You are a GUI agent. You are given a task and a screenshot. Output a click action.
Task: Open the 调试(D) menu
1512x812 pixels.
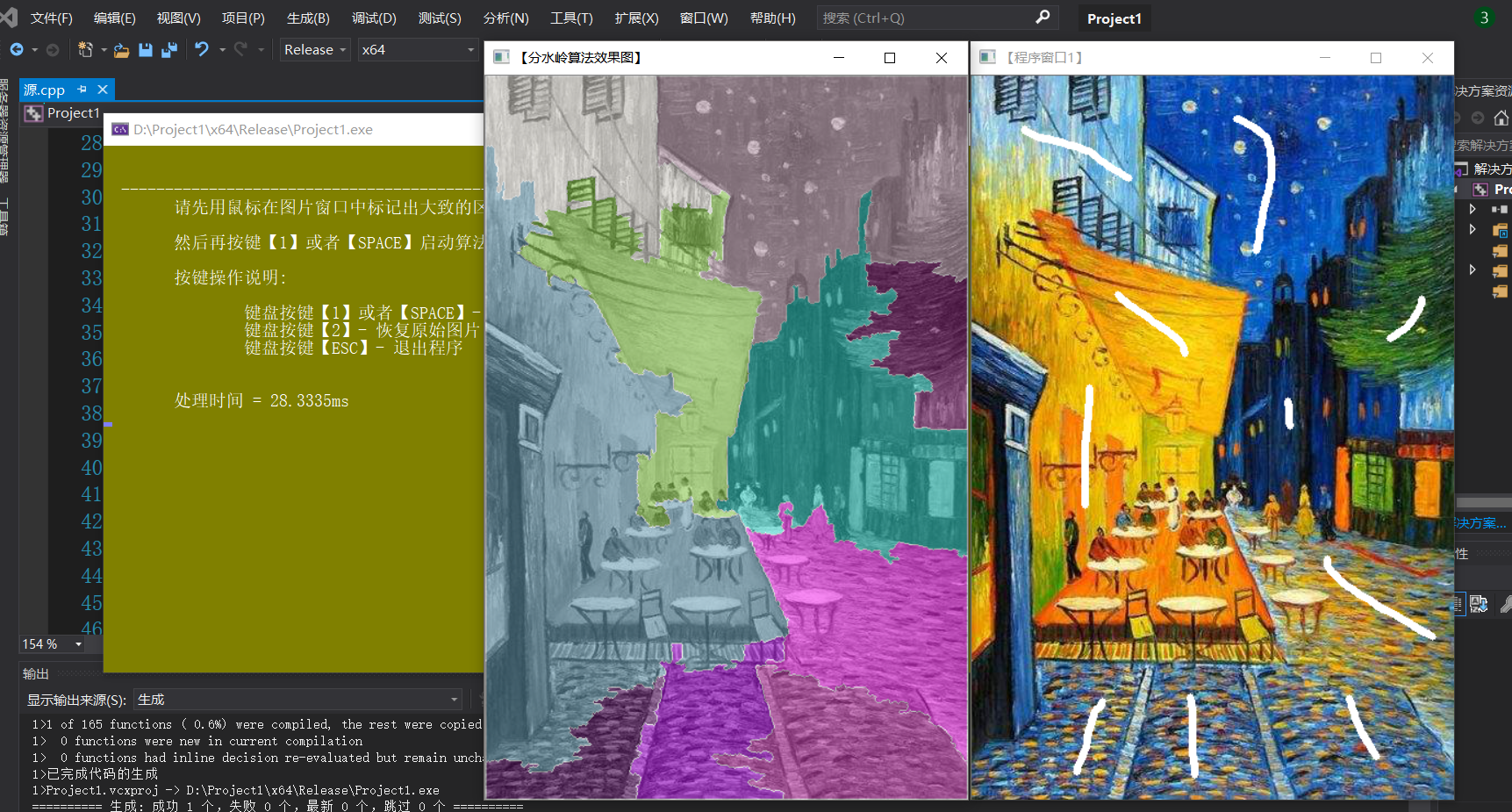point(374,18)
